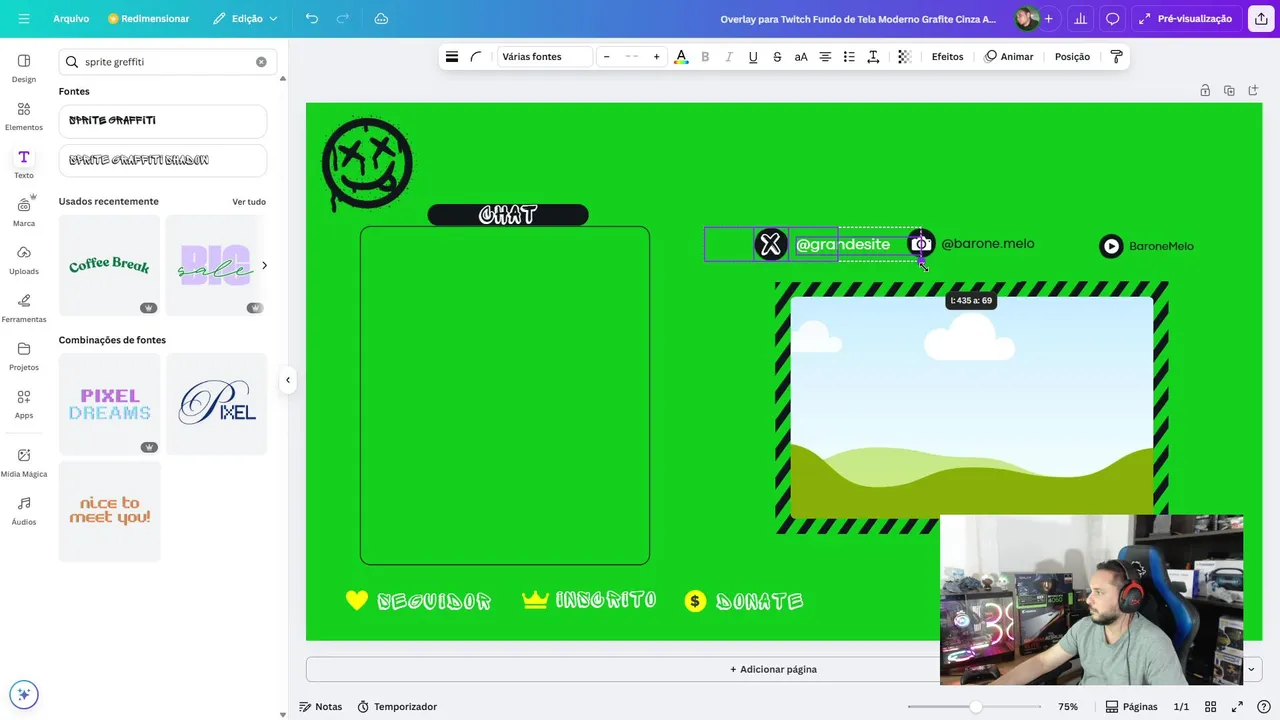Choose the script Pixel font combination

pos(217,404)
